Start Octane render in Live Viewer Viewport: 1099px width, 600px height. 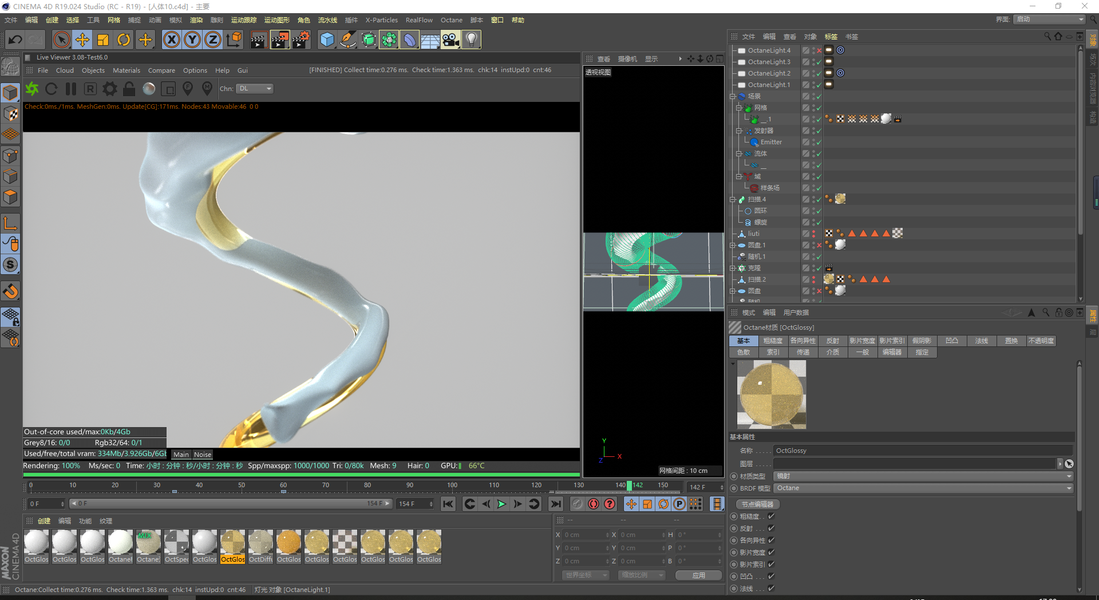32,88
